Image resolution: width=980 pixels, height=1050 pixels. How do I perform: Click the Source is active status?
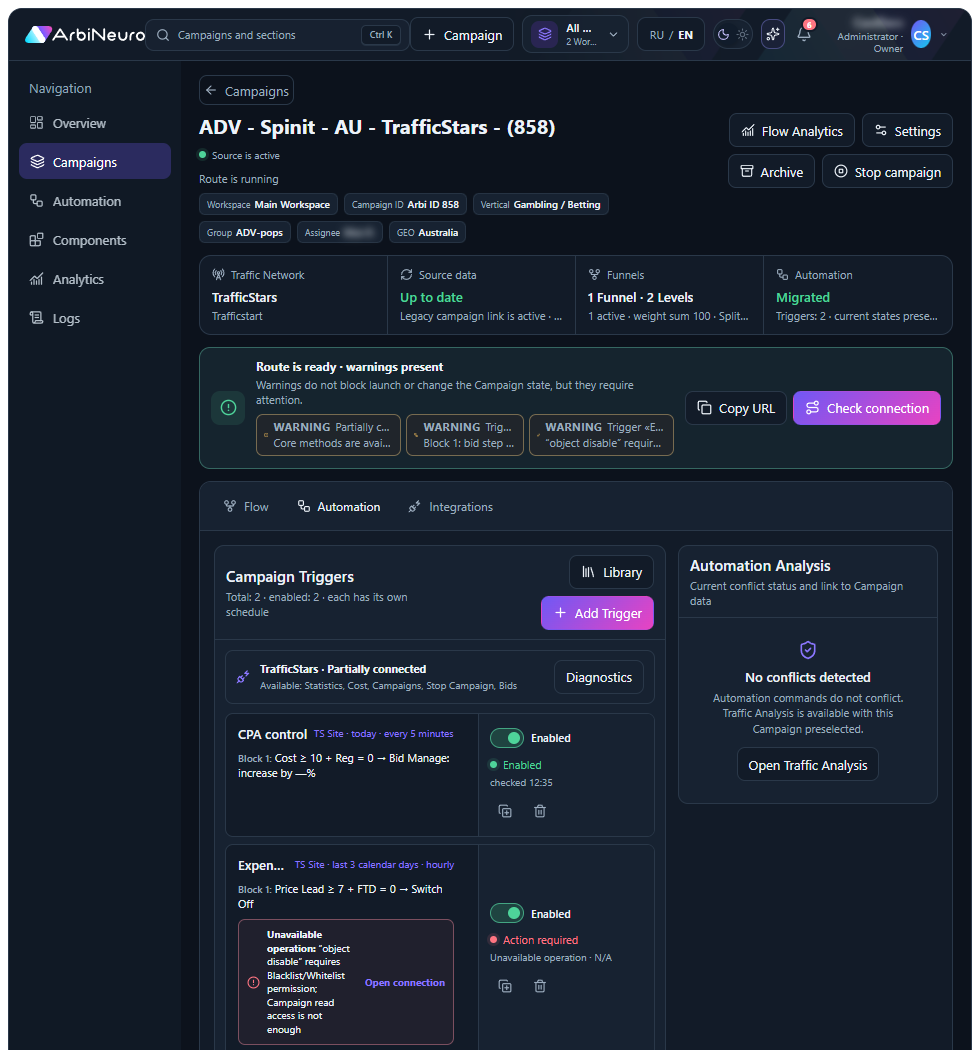click(x=240, y=155)
